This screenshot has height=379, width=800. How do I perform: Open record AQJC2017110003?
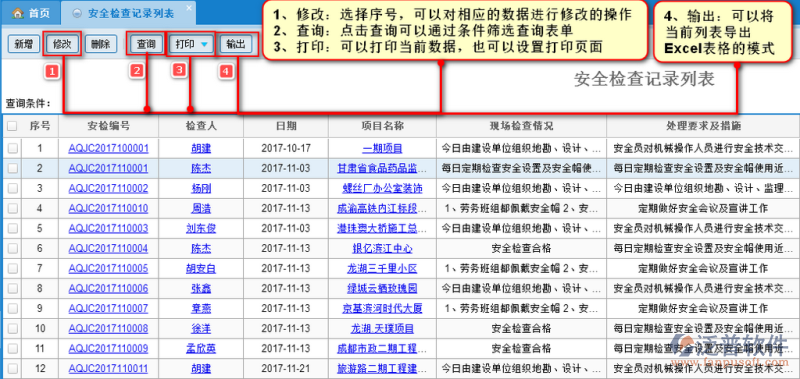coord(108,229)
